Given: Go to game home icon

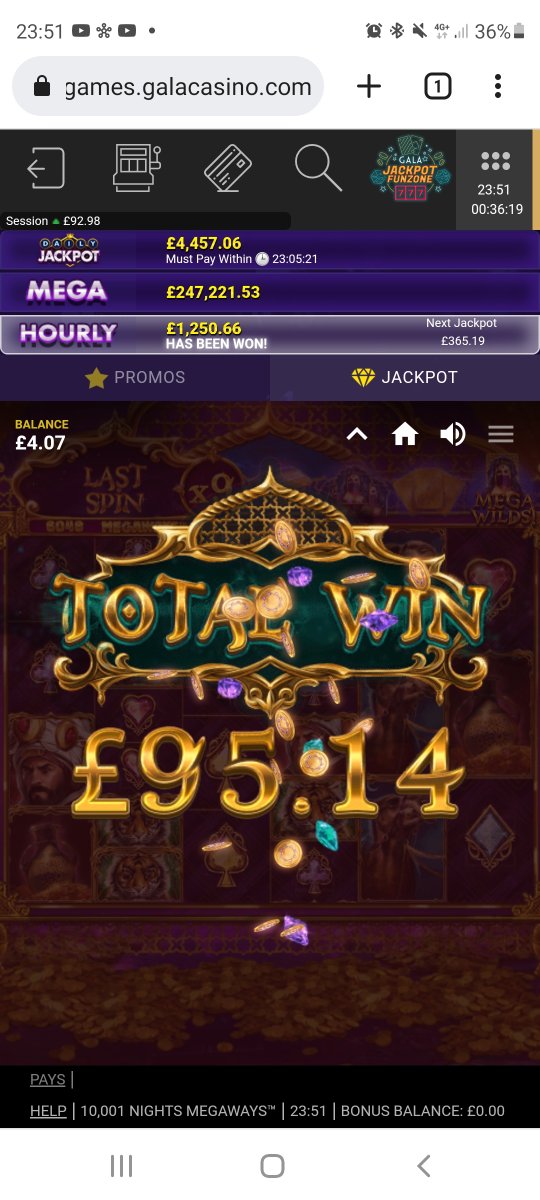Looking at the screenshot, I should click(x=405, y=434).
